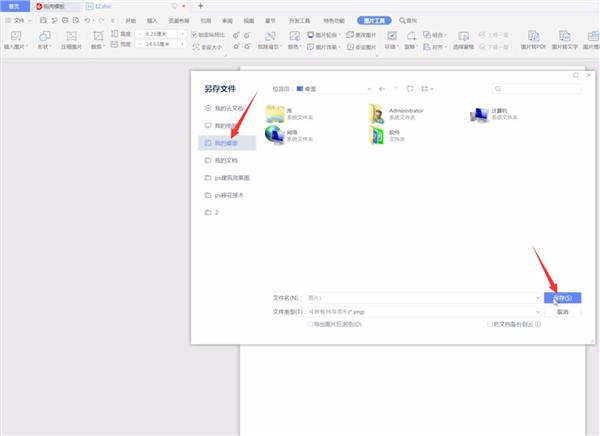Click the new folder icon in dialog
600x436 pixels.
pos(410,89)
